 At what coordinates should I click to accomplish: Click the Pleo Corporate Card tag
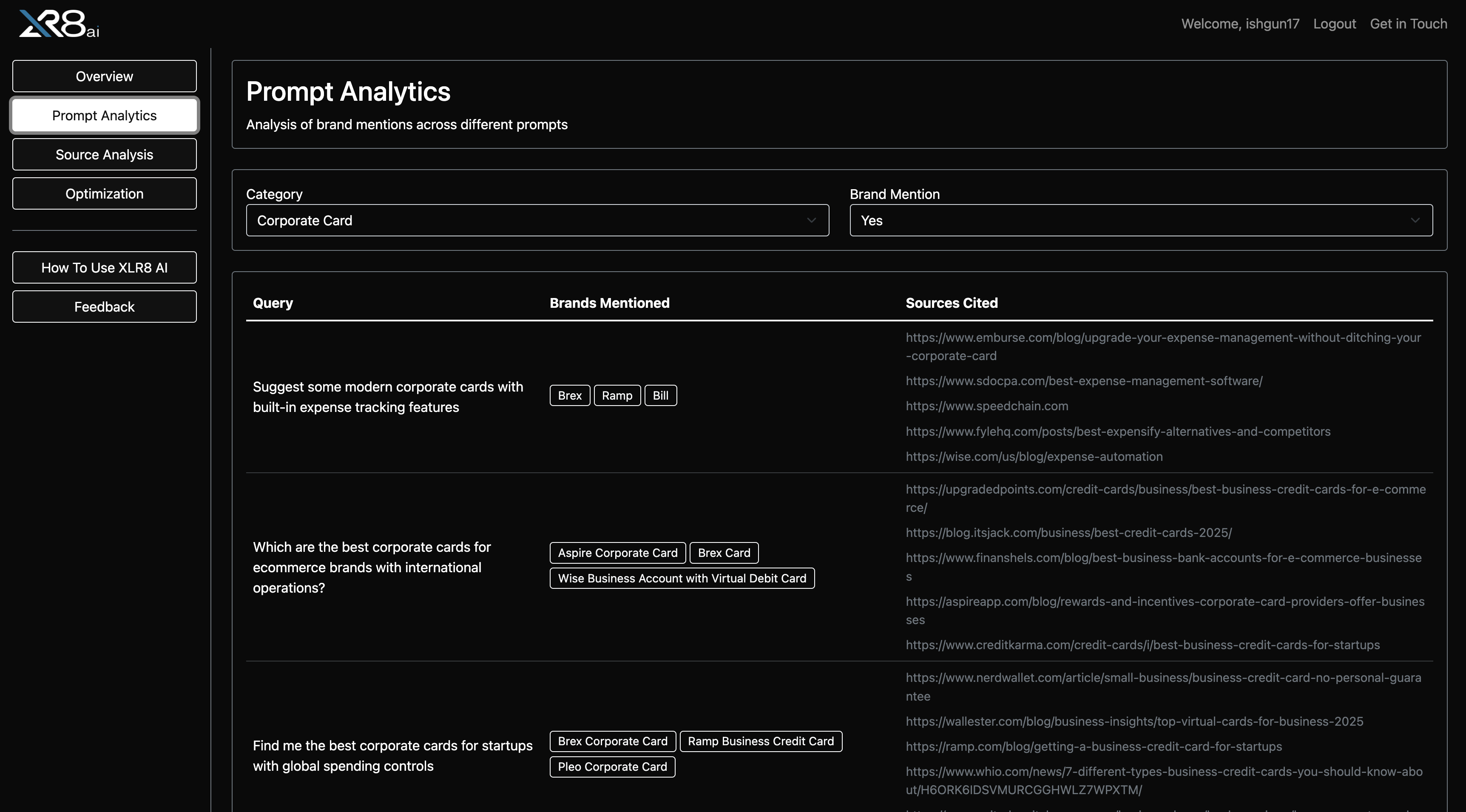click(x=612, y=767)
